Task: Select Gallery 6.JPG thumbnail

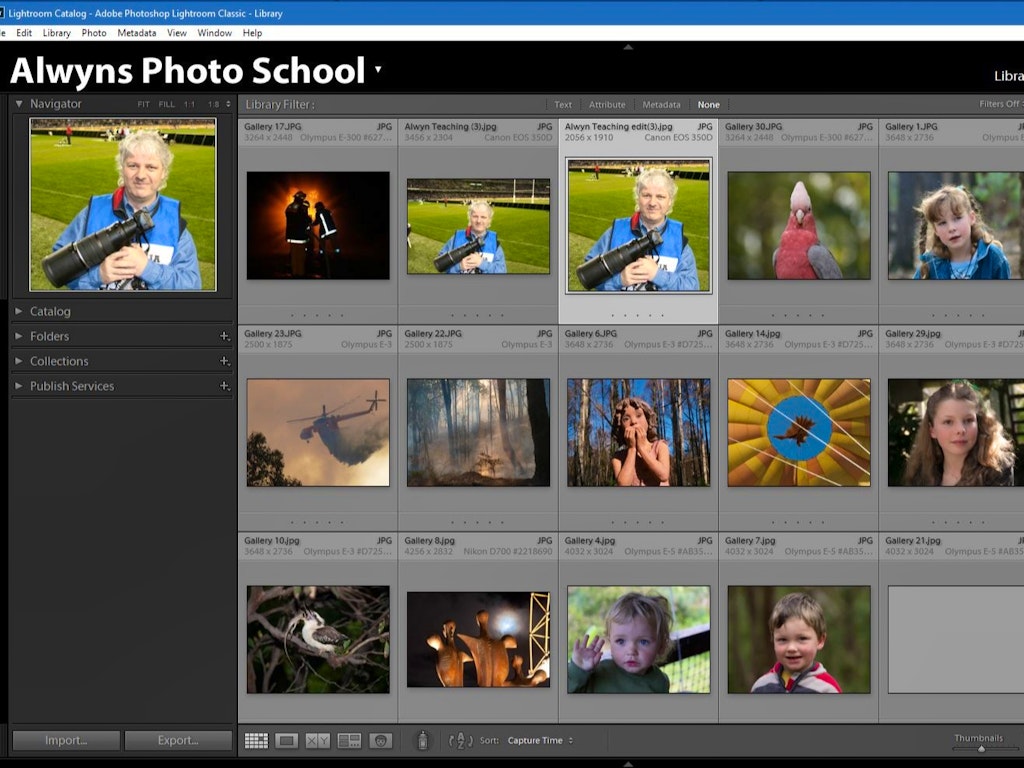Action: click(x=639, y=432)
